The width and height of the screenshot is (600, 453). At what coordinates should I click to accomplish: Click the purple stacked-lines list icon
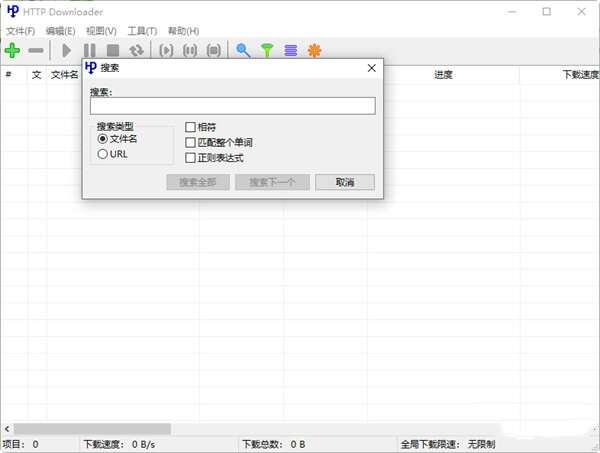tap(291, 50)
